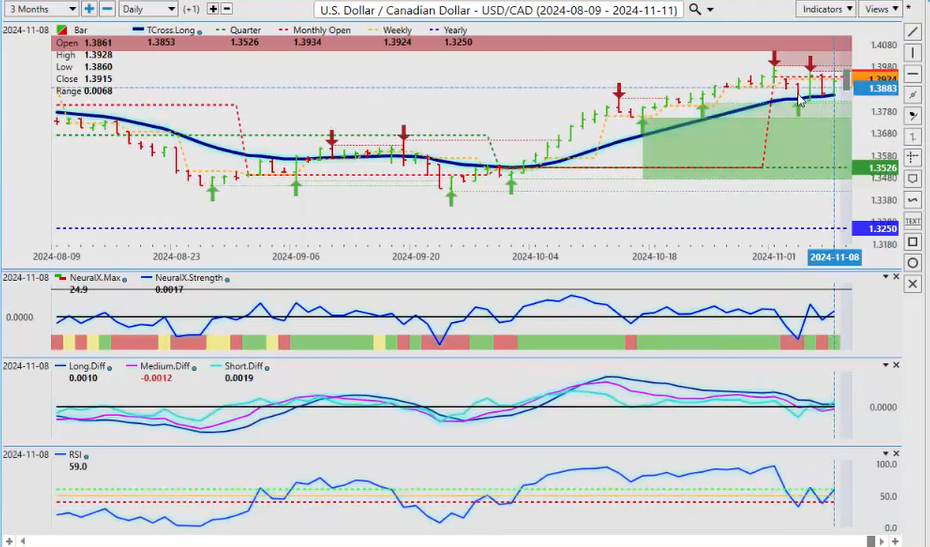Select the circle shape drawing tool

[913, 263]
